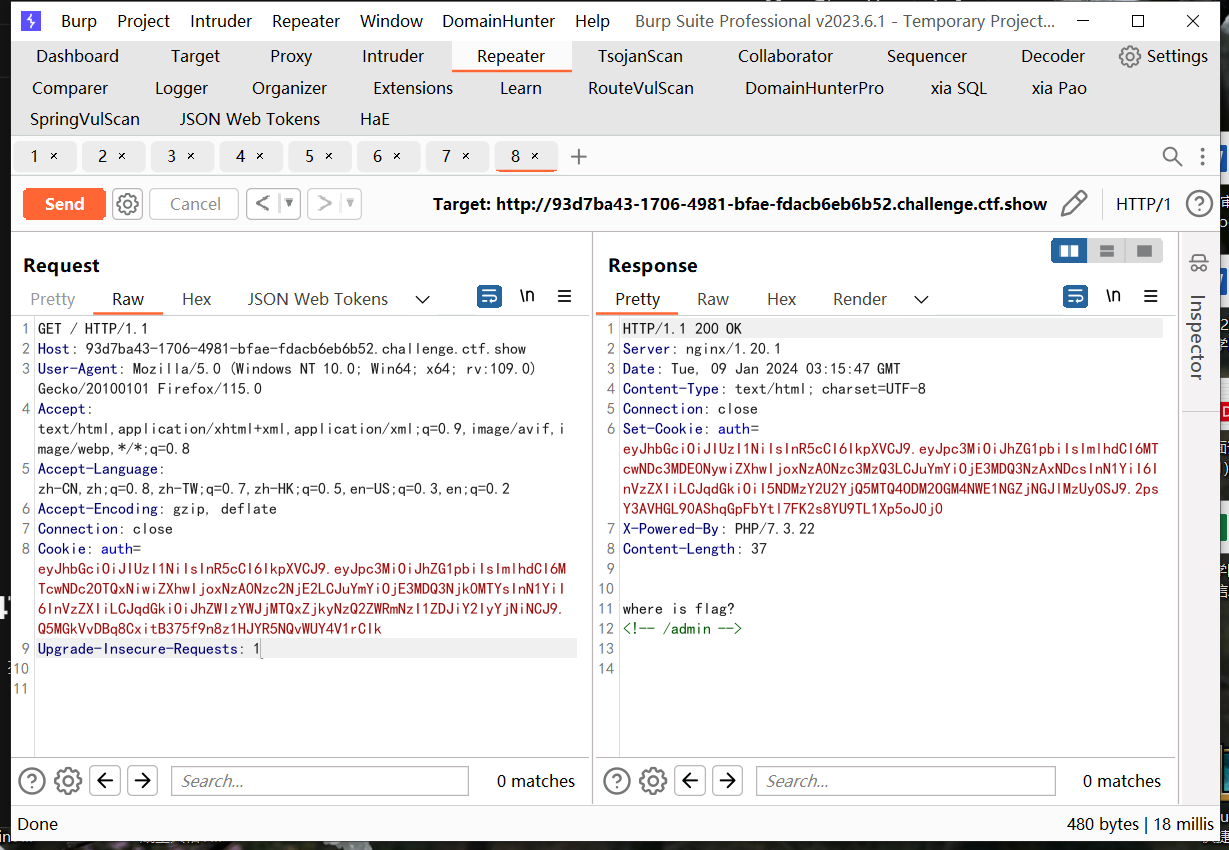Viewport: 1229px width, 850px height.
Task: Go to next request search match
Action: click(142, 781)
